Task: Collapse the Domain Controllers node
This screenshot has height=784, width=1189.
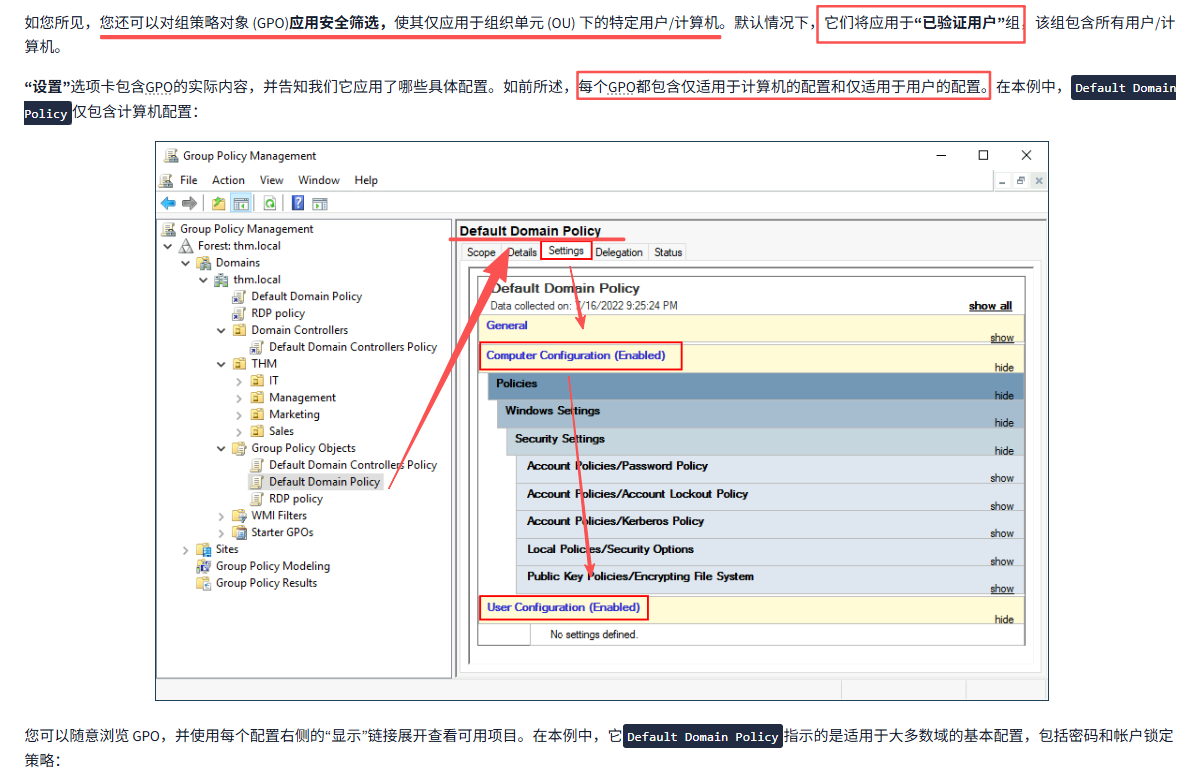Action: coord(221,331)
